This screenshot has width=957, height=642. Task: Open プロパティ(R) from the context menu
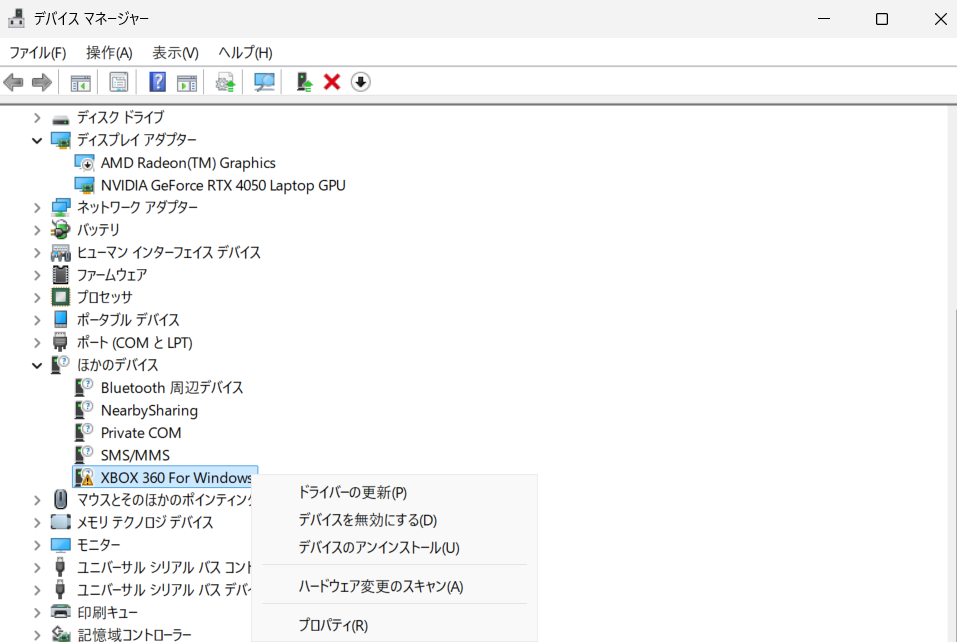coord(333,625)
